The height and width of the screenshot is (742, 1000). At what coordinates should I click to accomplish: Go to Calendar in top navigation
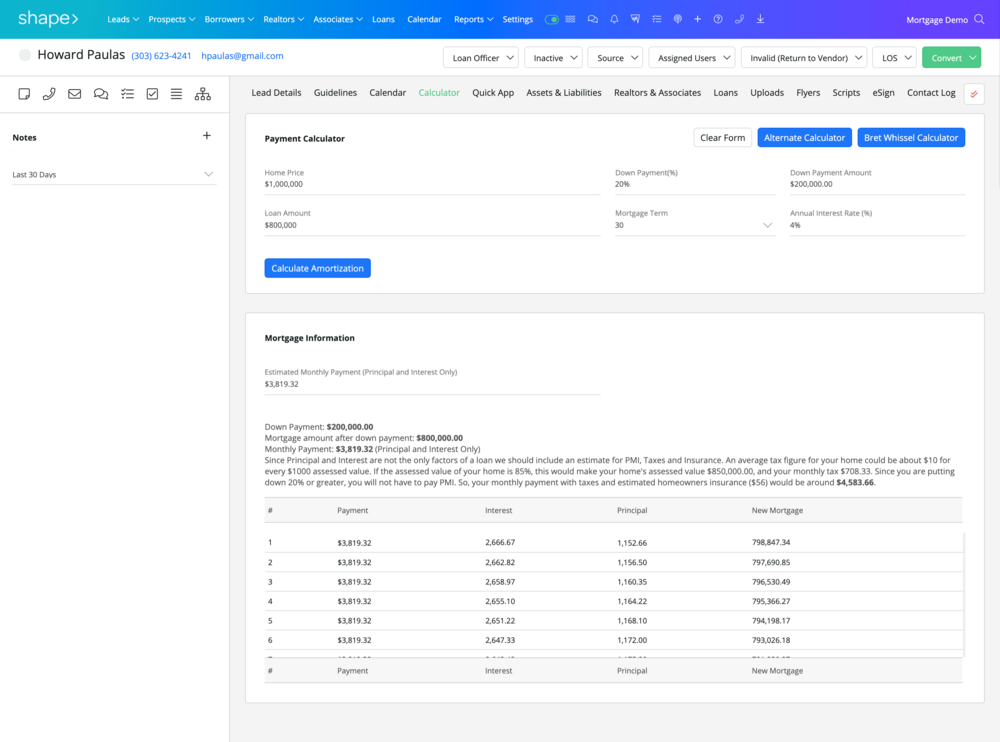coord(424,19)
